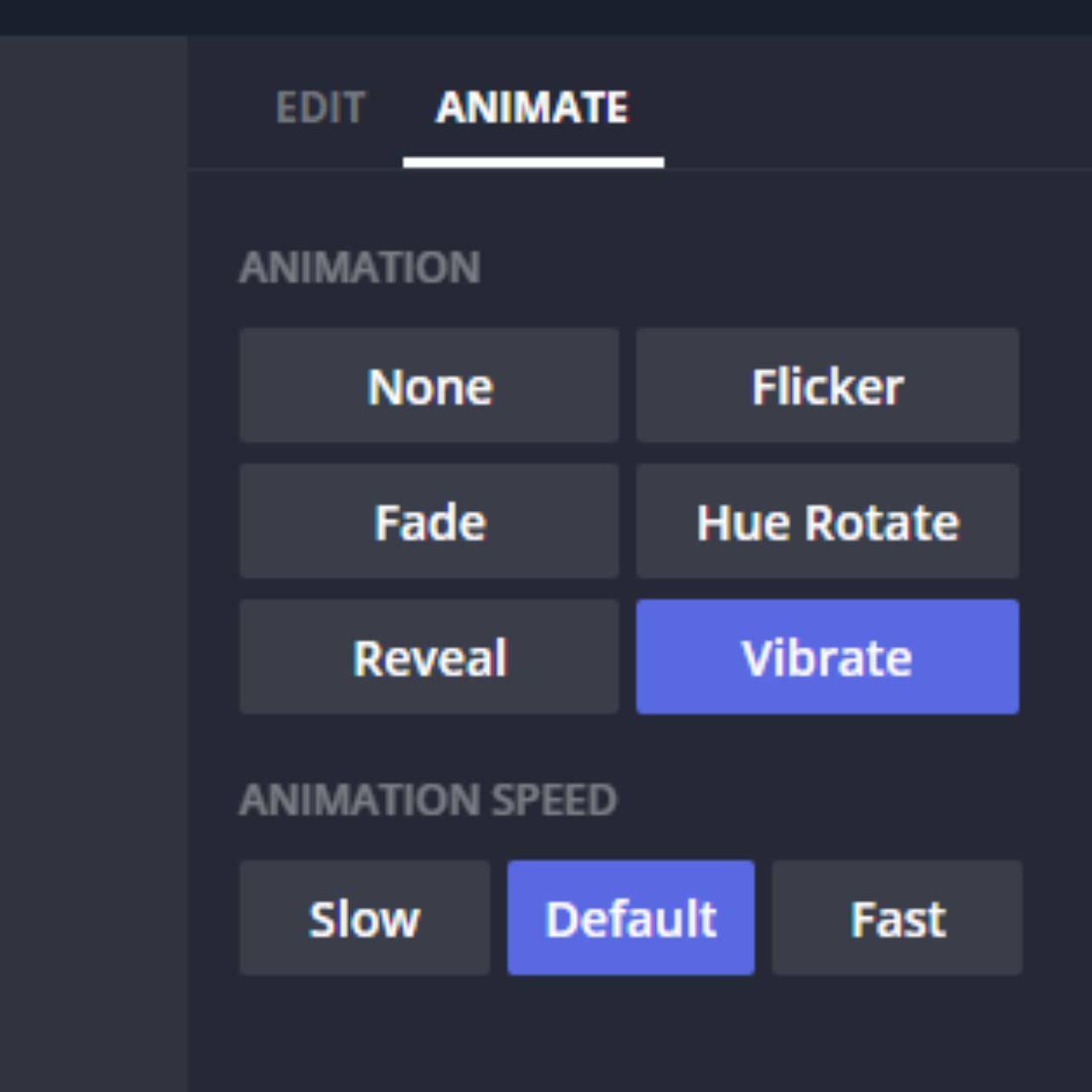Switch to the EDIT tab
The width and height of the screenshot is (1092, 1092).
(x=320, y=108)
